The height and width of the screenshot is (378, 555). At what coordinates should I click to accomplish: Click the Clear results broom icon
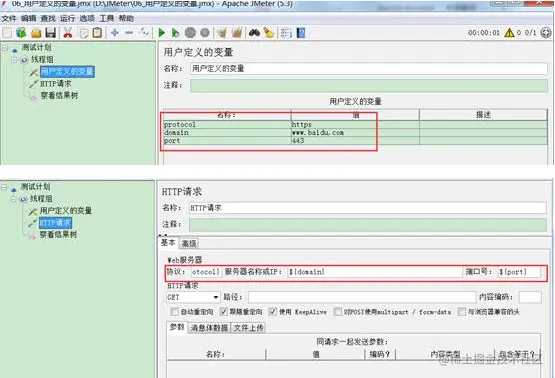pos(222,33)
